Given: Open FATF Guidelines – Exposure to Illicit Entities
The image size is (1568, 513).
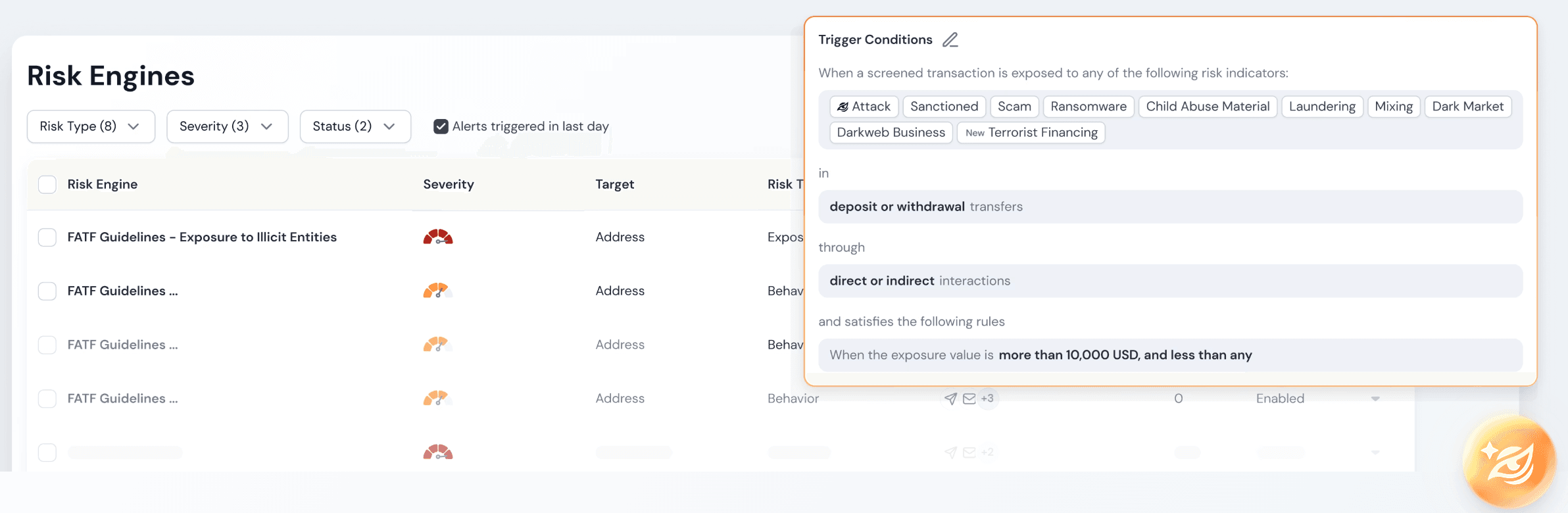Looking at the screenshot, I should coord(202,237).
